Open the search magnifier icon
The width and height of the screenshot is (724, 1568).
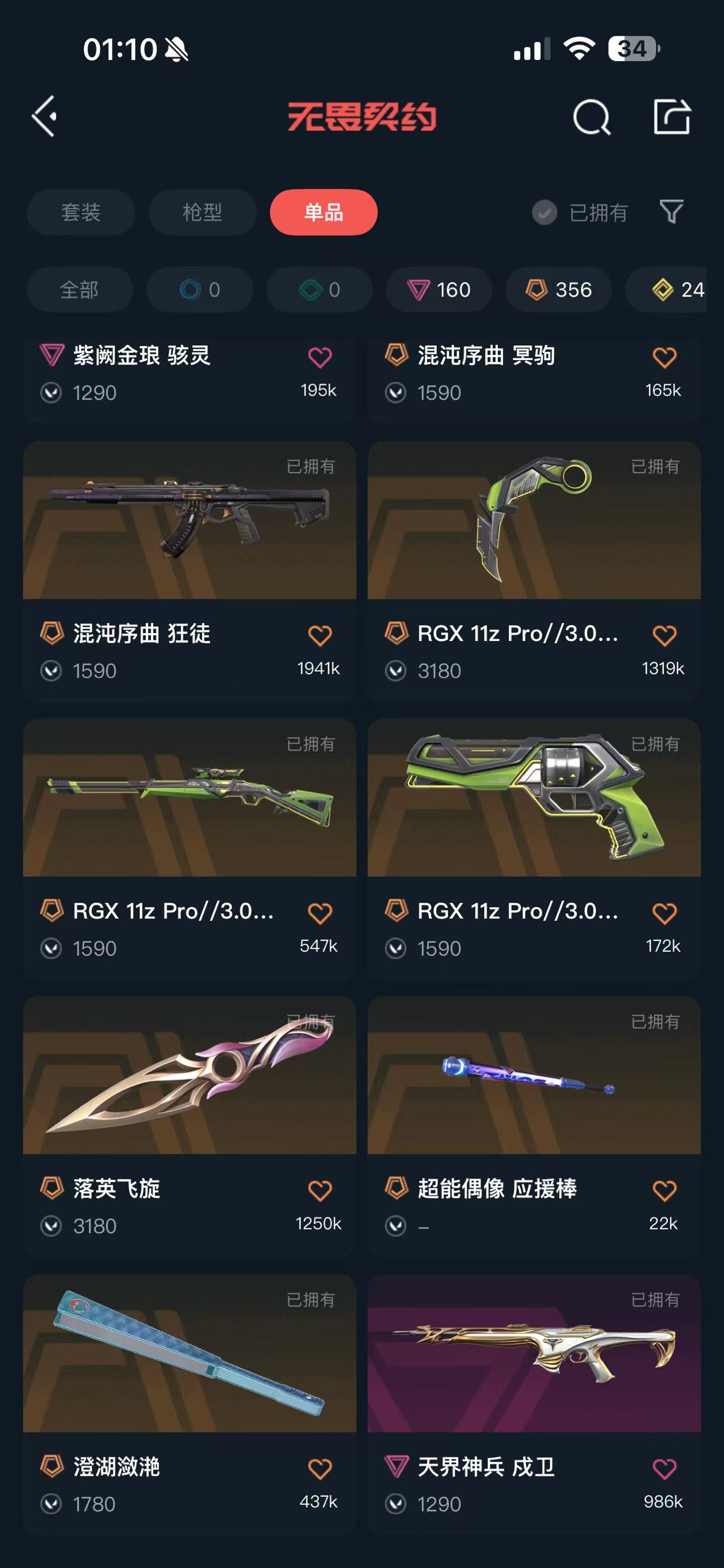coord(591,116)
